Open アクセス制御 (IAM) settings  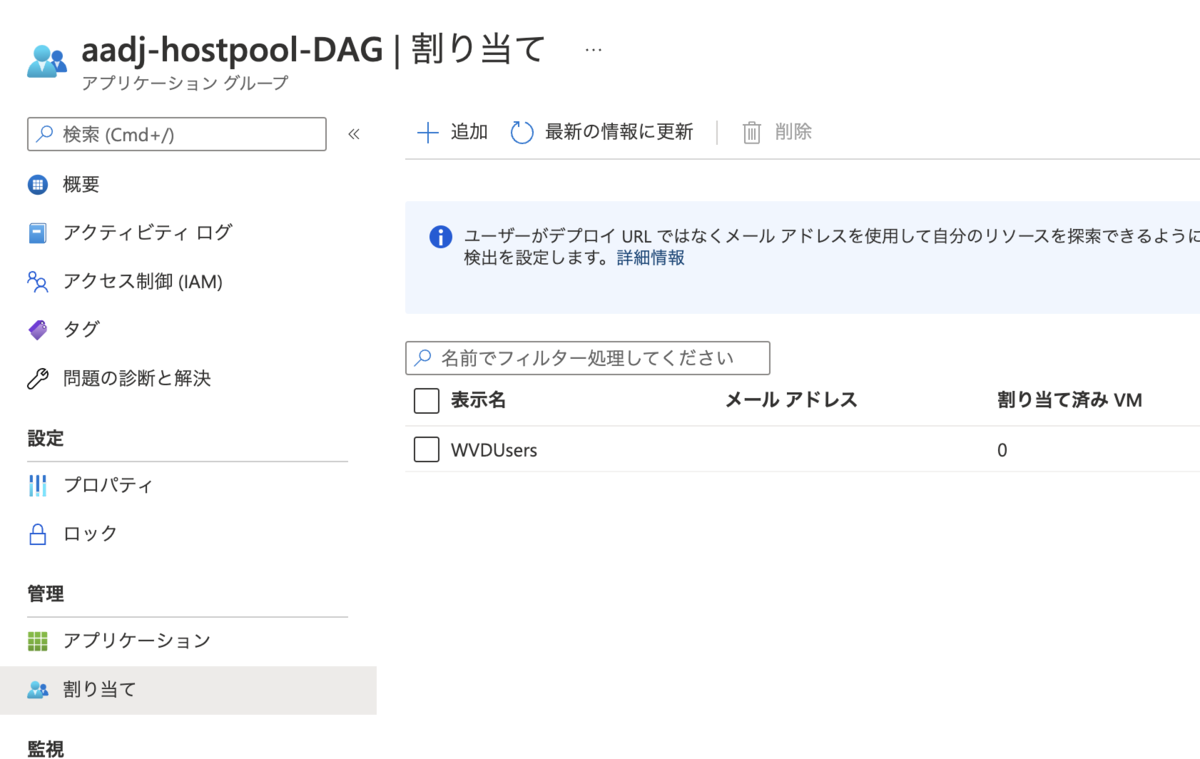point(160,281)
